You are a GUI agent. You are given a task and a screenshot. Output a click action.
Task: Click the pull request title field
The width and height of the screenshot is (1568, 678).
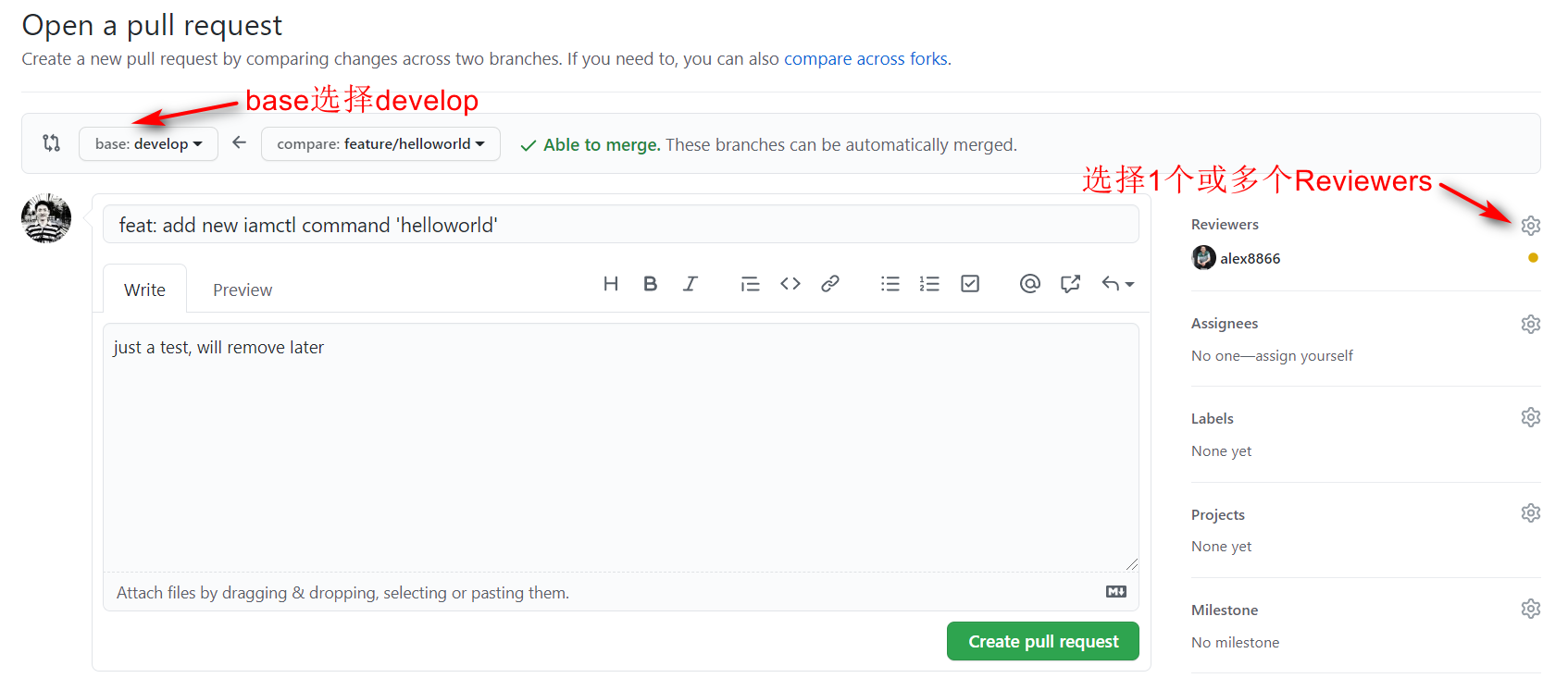tap(620, 226)
